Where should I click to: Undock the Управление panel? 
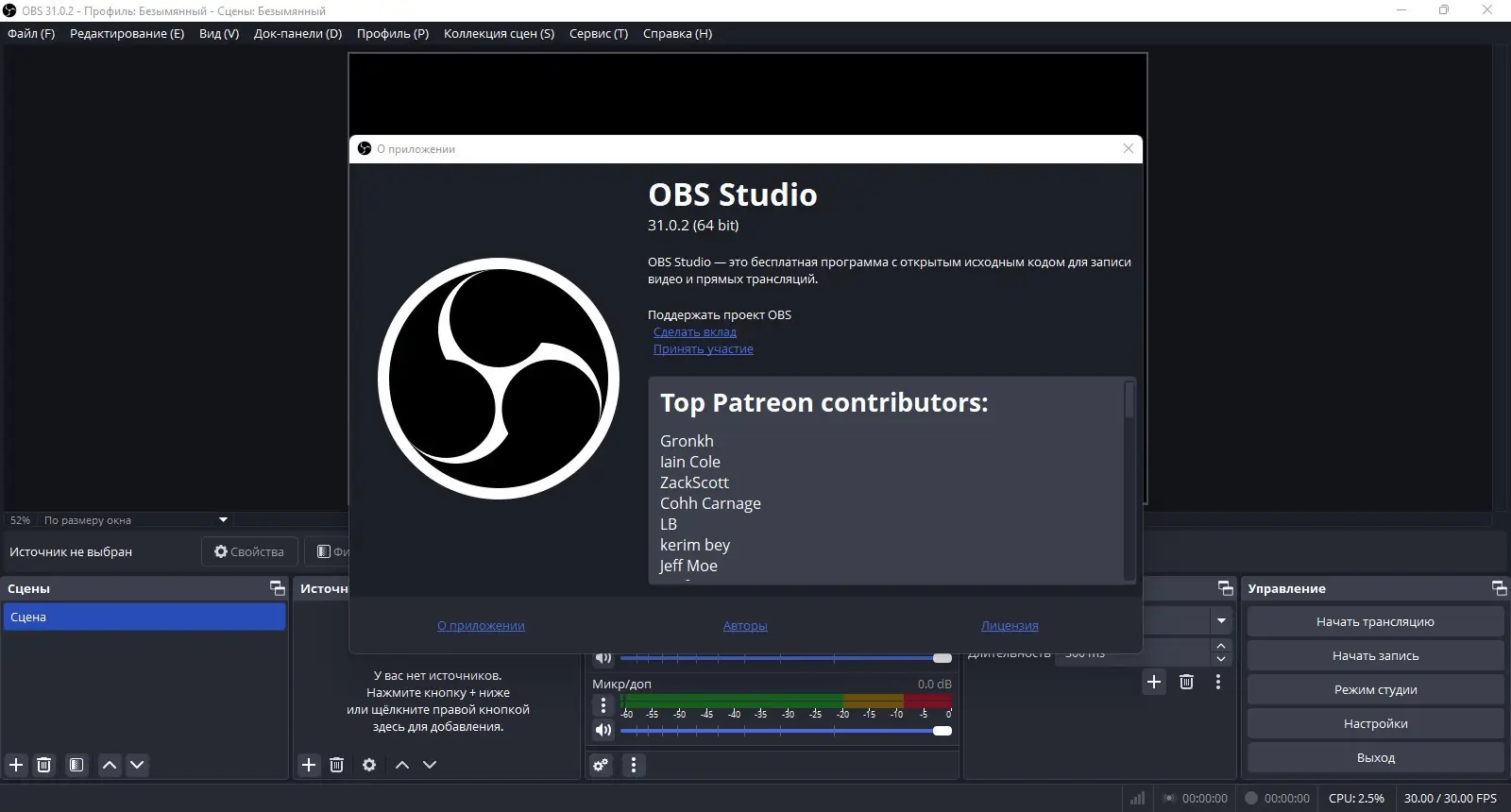1500,588
